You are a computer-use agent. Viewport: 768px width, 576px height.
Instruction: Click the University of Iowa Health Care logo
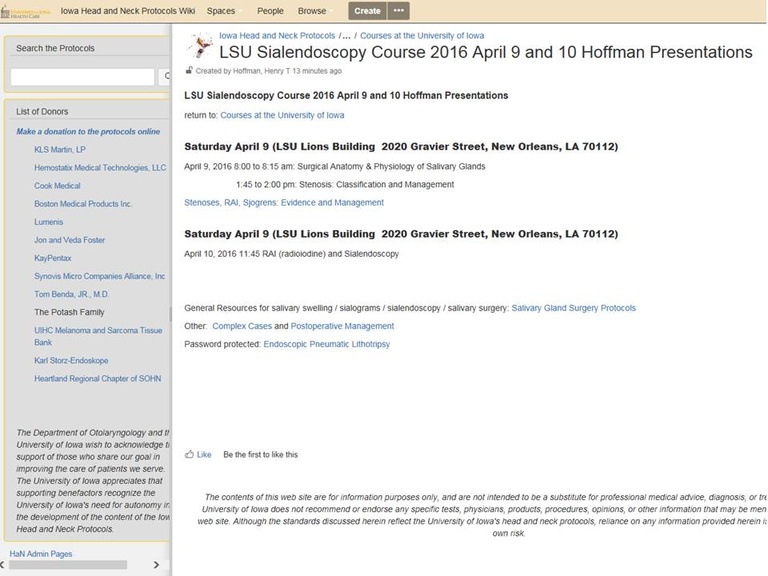26,11
